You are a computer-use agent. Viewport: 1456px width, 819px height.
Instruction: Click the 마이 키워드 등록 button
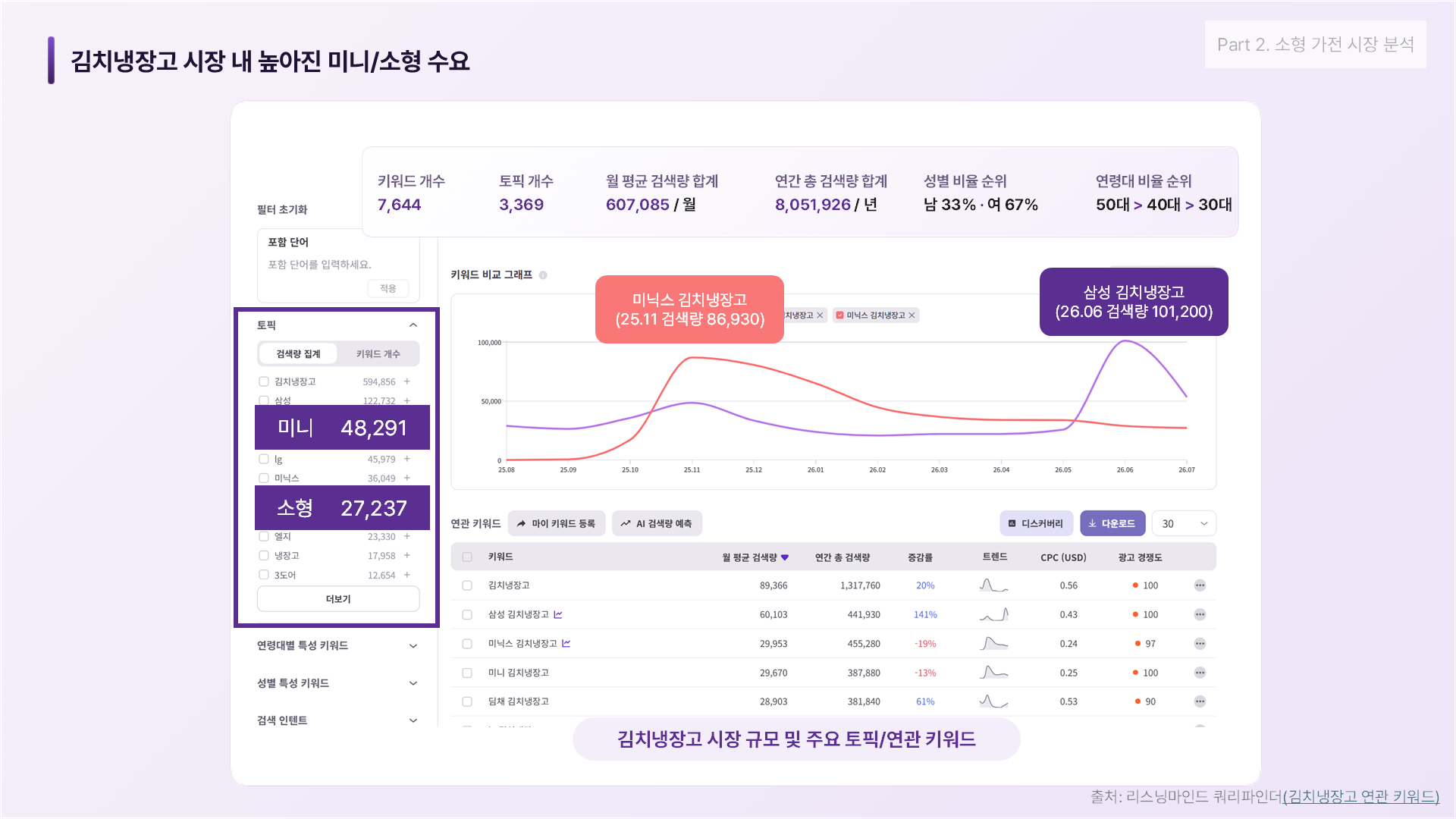[x=557, y=524]
